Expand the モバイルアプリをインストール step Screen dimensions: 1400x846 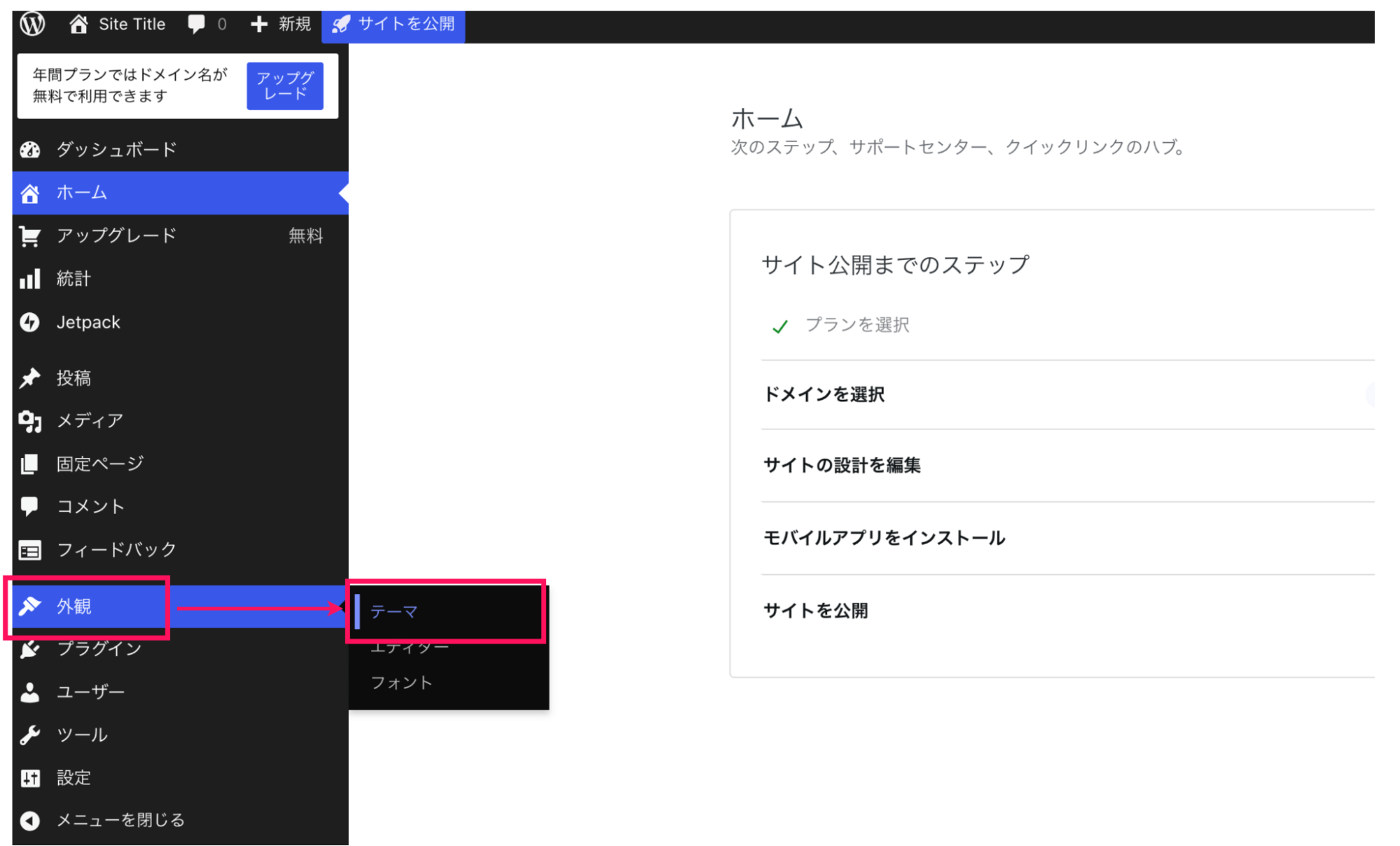click(x=884, y=538)
